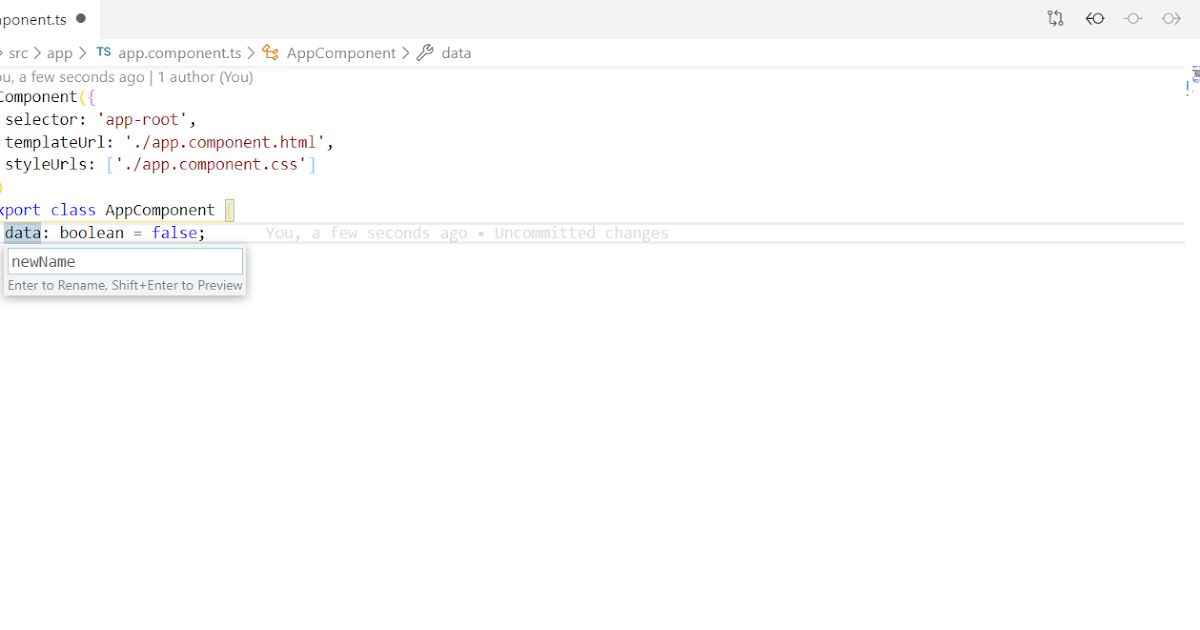Expand the src breadcrumb dropdown
The width and height of the screenshot is (1200, 630).
pyautogui.click(x=17, y=53)
